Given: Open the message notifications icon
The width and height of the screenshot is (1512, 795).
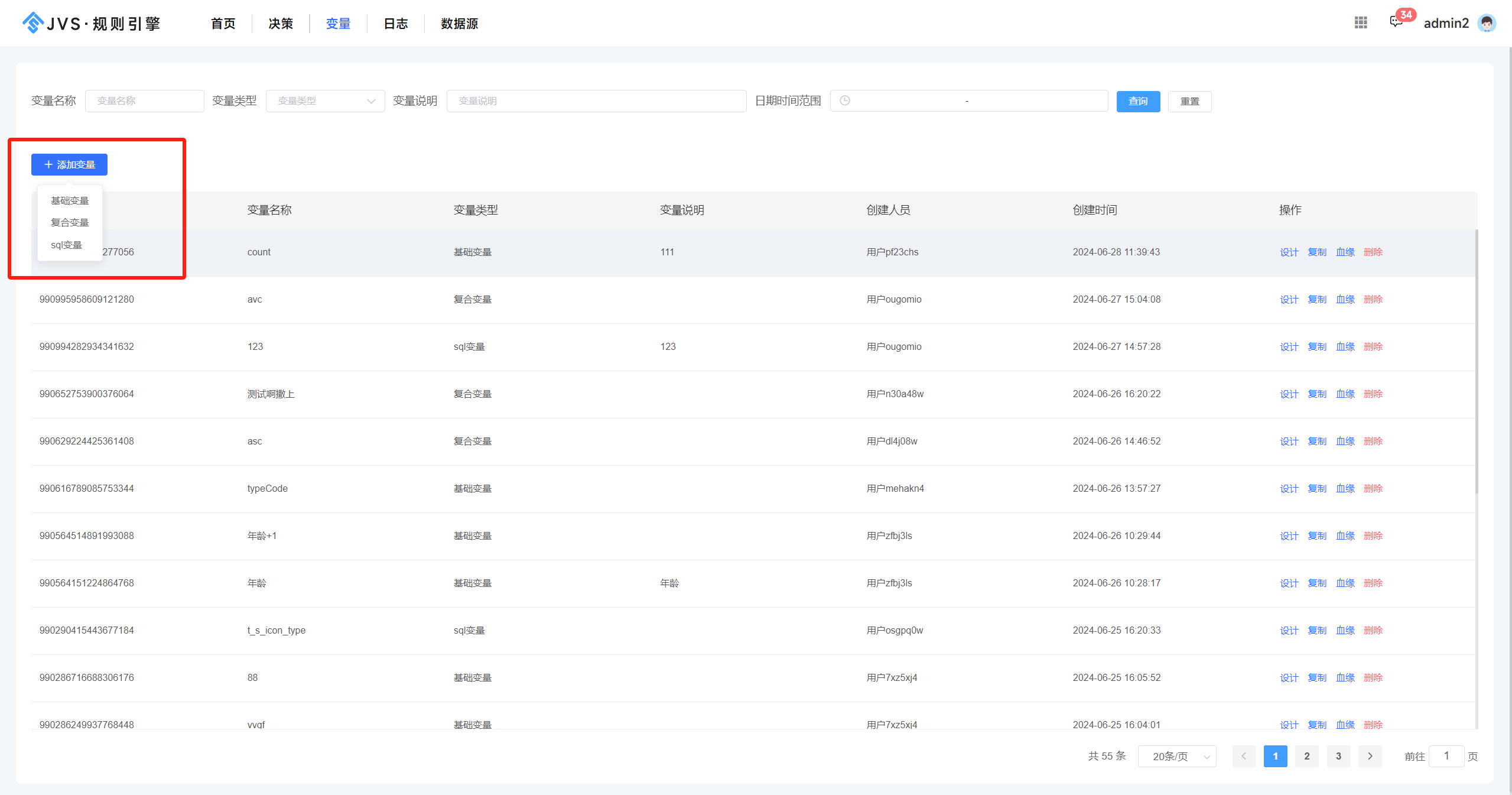Looking at the screenshot, I should click(1396, 22).
